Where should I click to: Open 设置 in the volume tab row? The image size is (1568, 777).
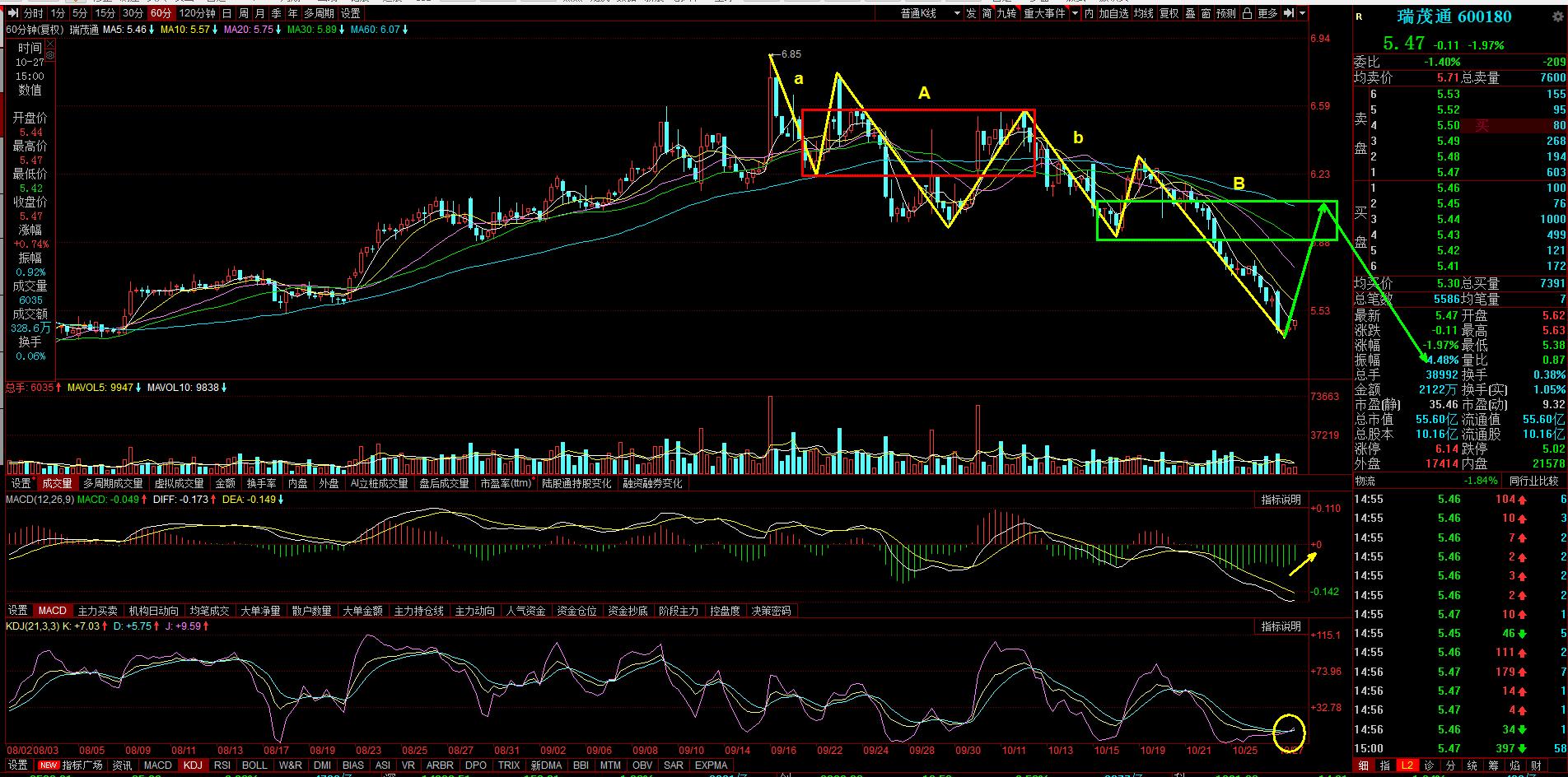tap(21, 483)
